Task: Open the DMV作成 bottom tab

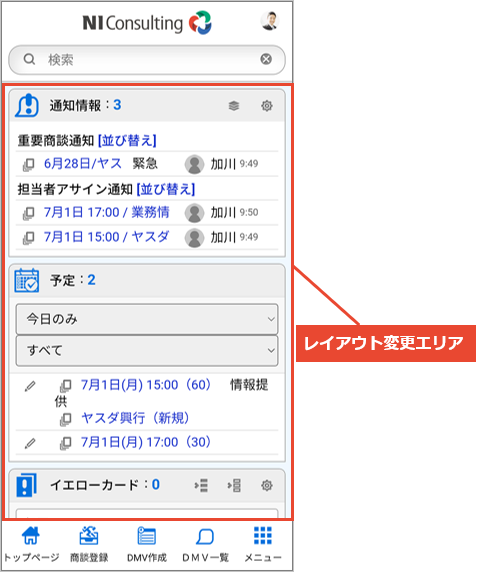Action: (x=147, y=544)
